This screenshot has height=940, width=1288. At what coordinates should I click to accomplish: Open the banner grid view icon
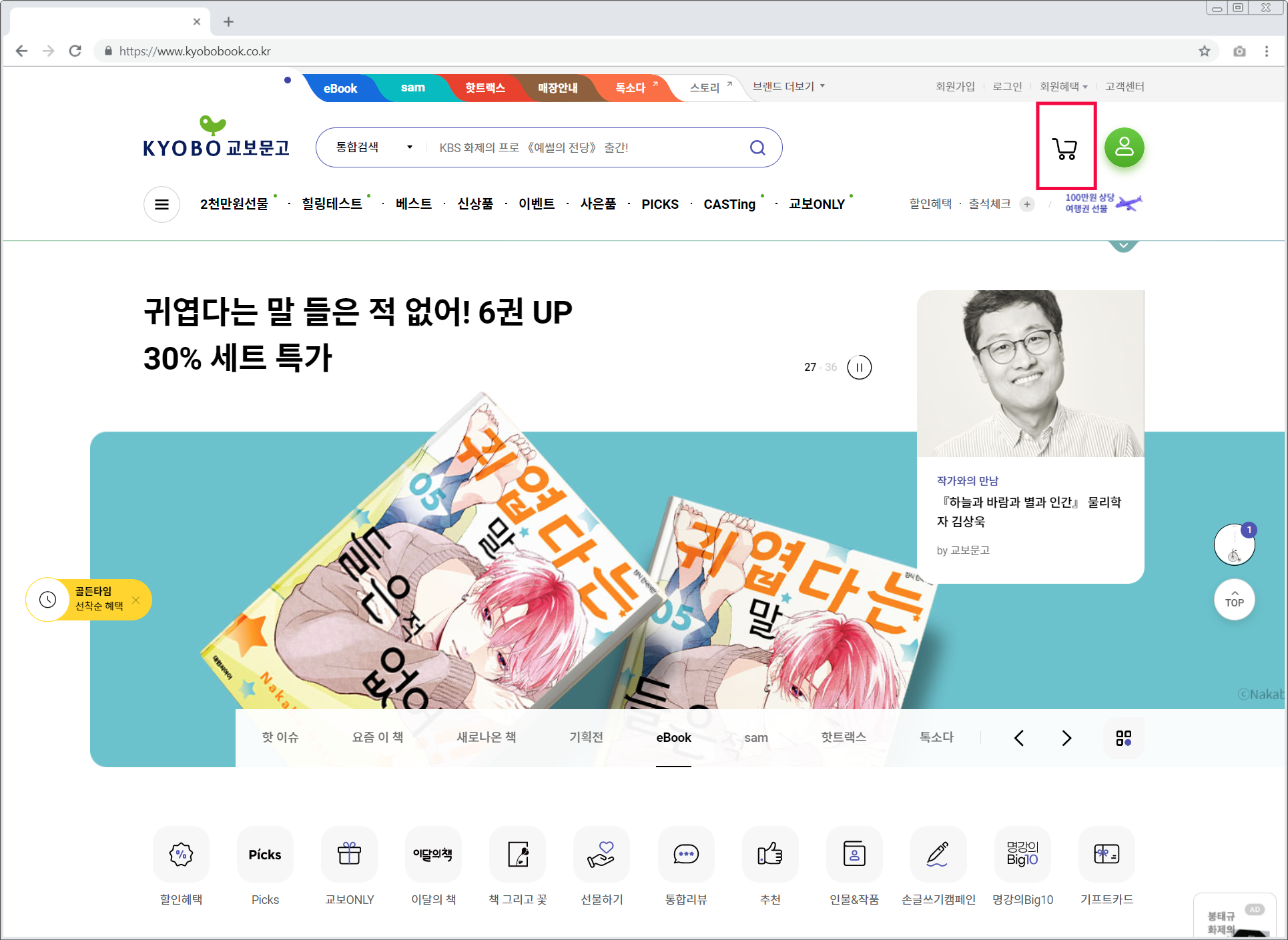(1124, 738)
